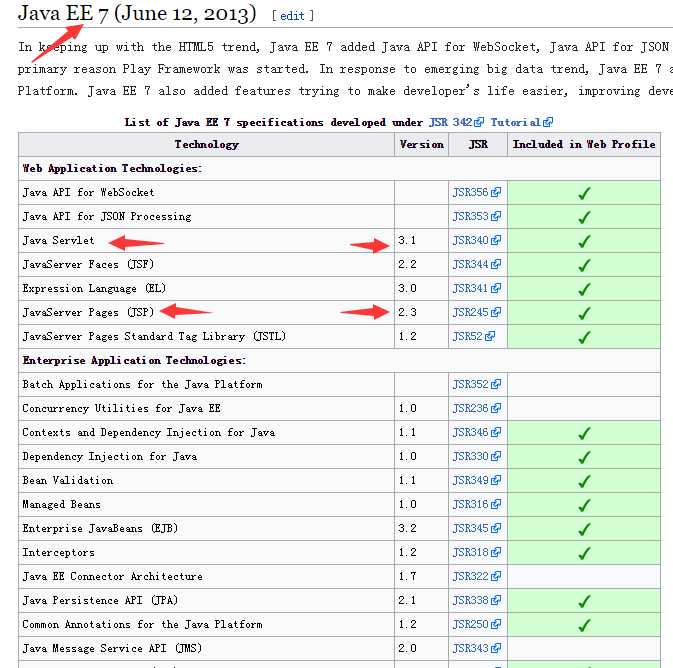Select the Web Application Technologies section row
This screenshot has height=668, width=673.
tap(339, 169)
